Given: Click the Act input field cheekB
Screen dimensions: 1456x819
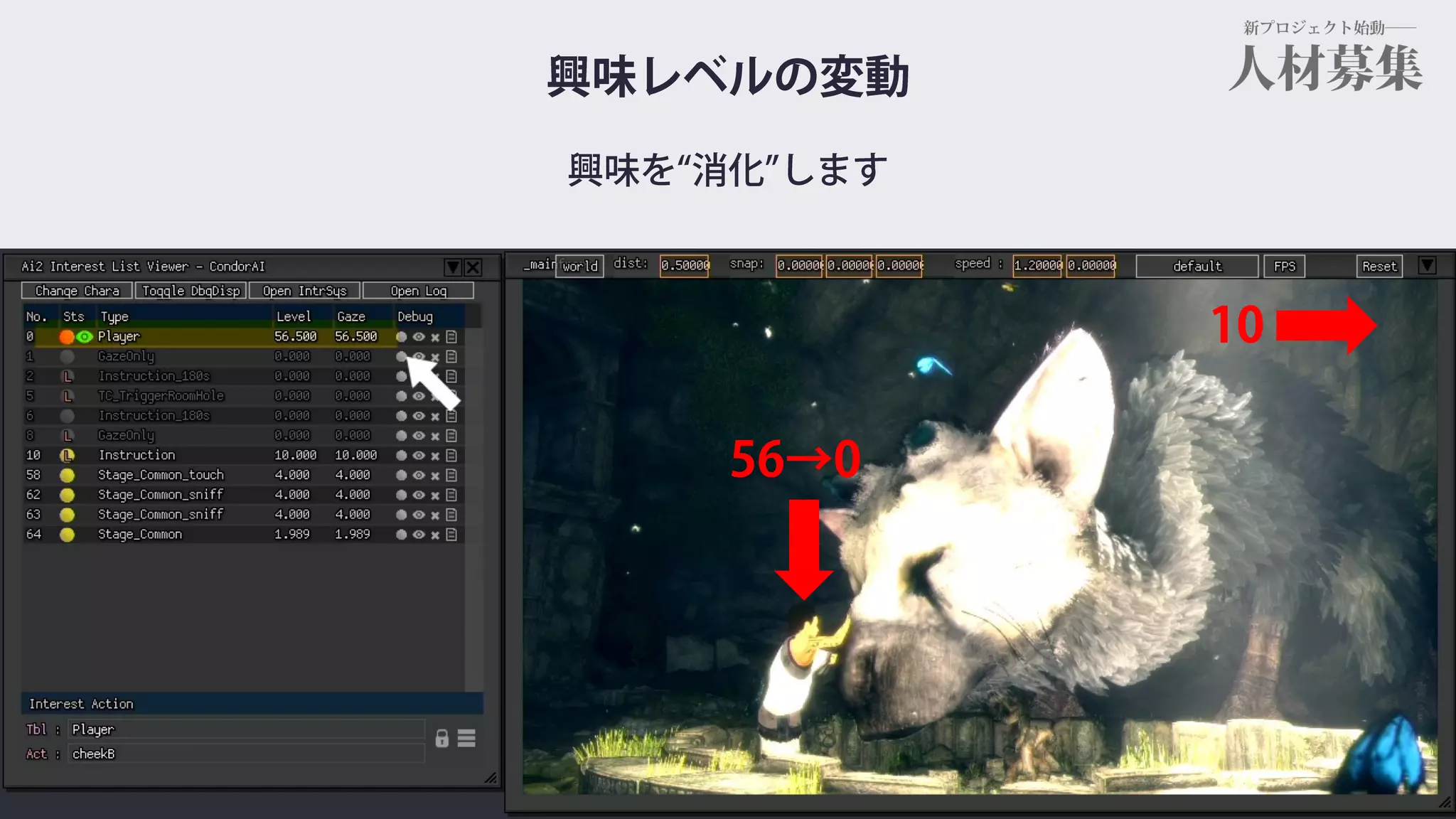Looking at the screenshot, I should (246, 754).
